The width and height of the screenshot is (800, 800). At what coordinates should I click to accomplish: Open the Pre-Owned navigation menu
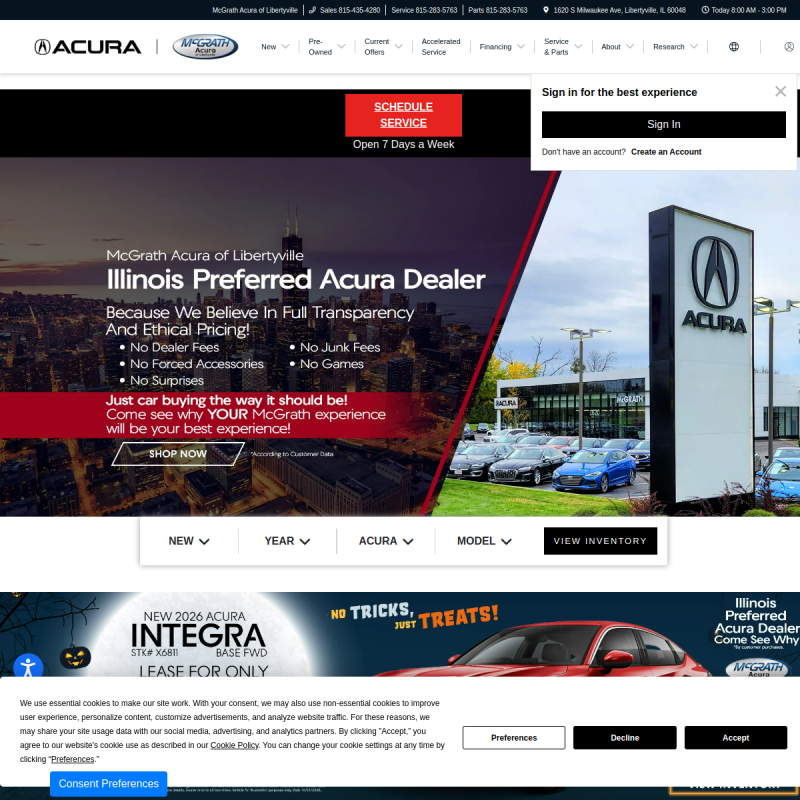pyautogui.click(x=320, y=46)
